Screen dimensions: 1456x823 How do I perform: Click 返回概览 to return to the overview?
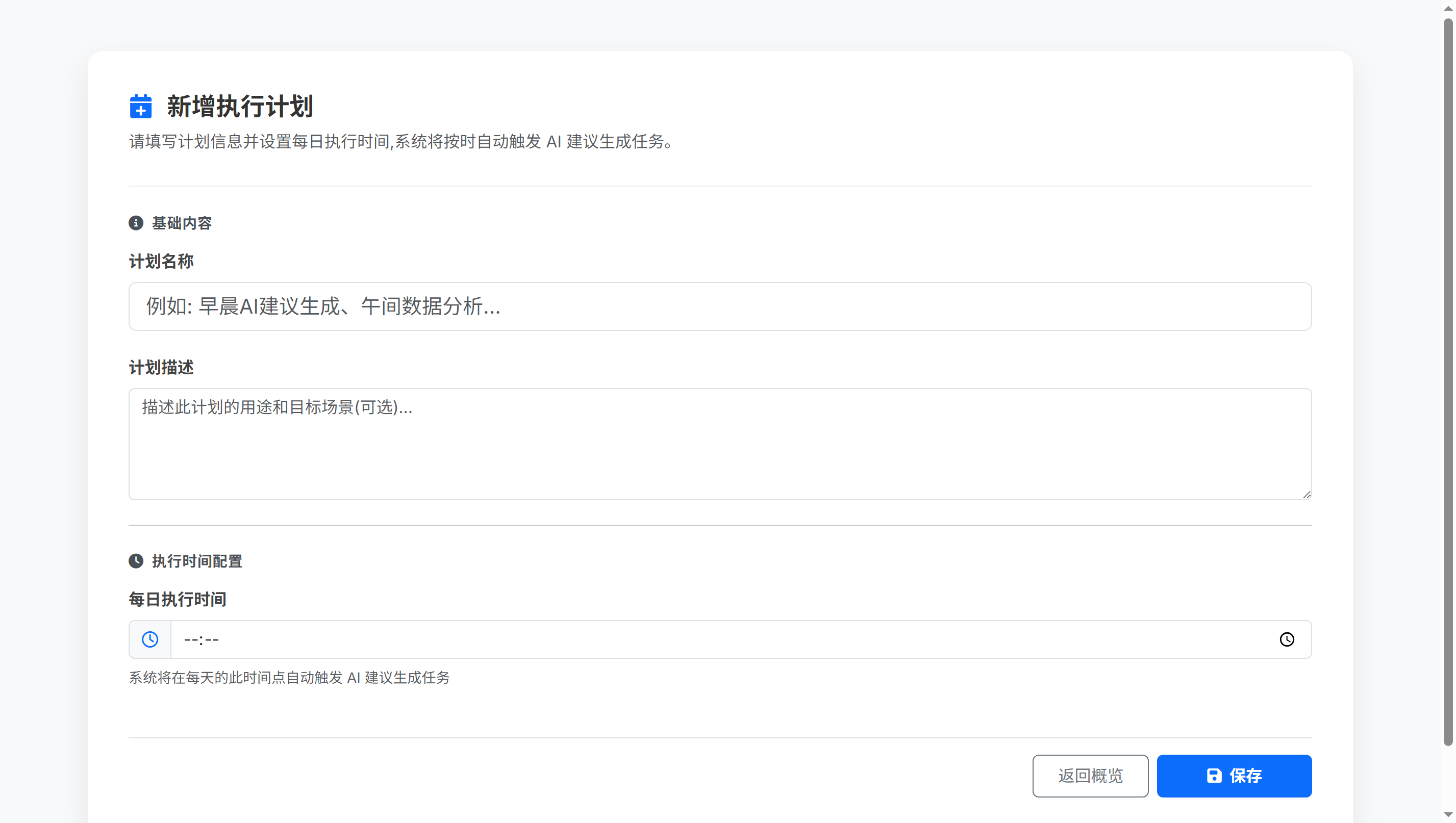pyautogui.click(x=1090, y=776)
